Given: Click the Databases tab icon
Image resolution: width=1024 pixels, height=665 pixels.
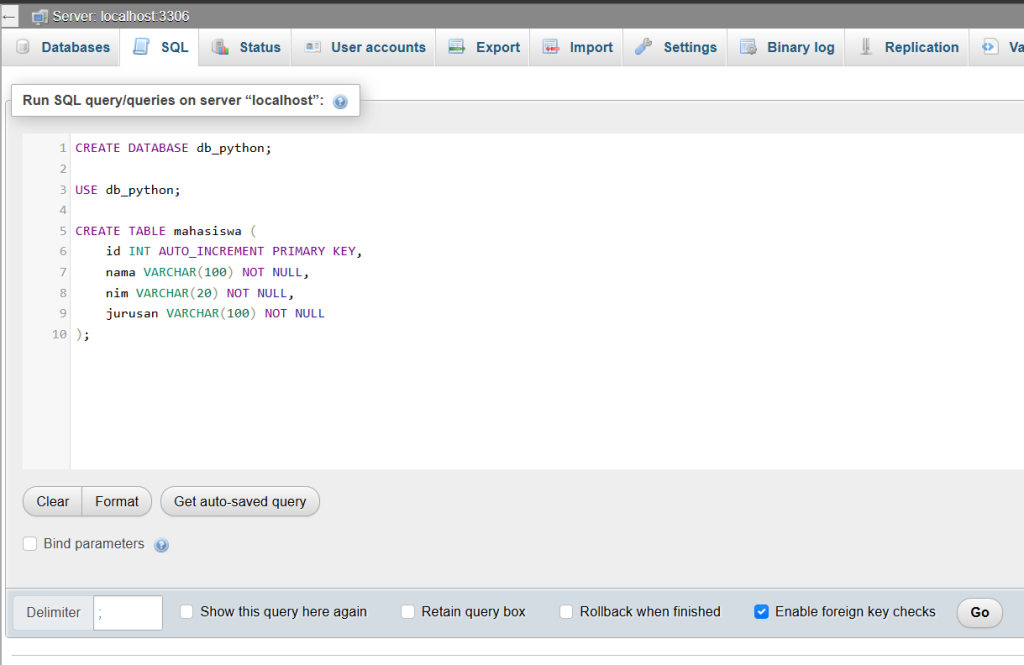Looking at the screenshot, I should 23,47.
